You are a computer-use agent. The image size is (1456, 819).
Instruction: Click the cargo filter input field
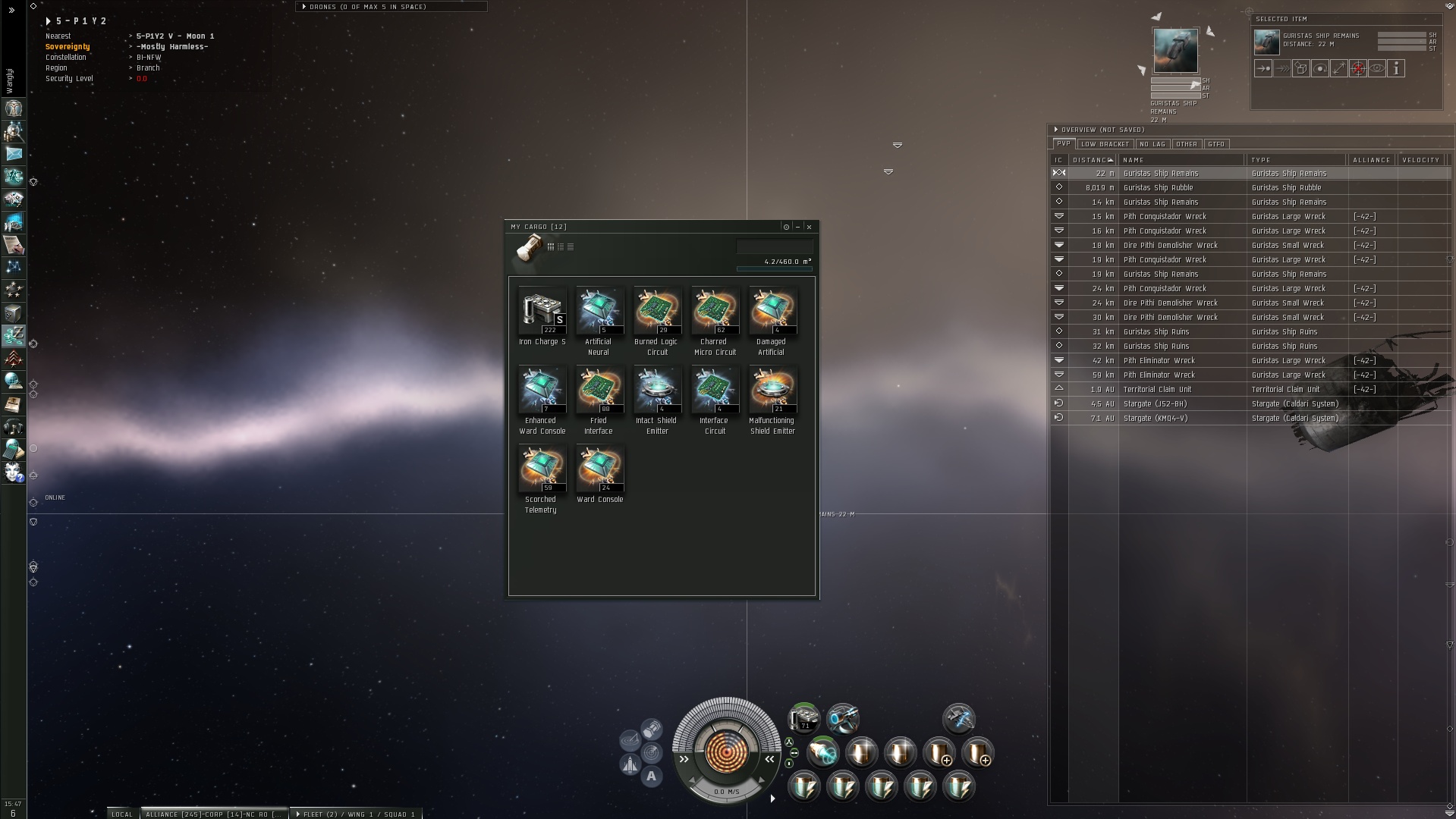pos(774,246)
